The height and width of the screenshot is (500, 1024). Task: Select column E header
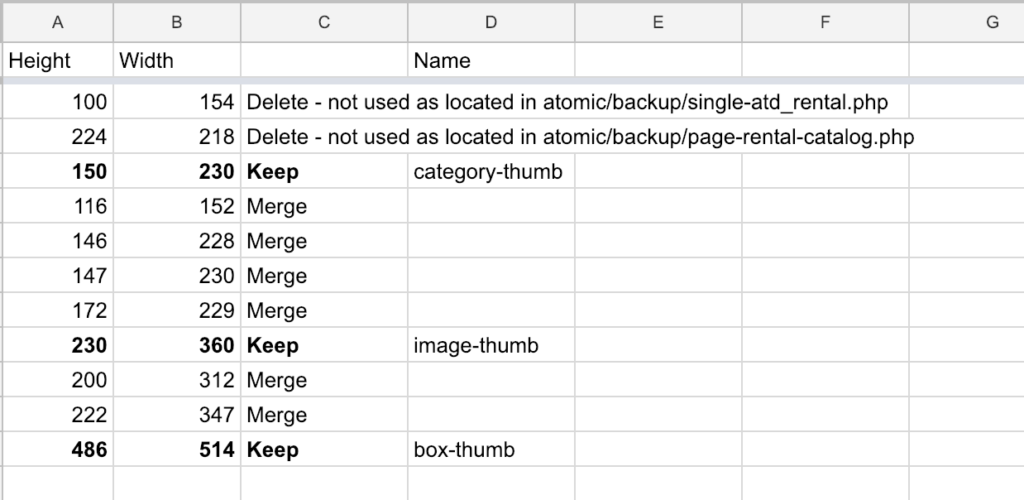[x=658, y=22]
